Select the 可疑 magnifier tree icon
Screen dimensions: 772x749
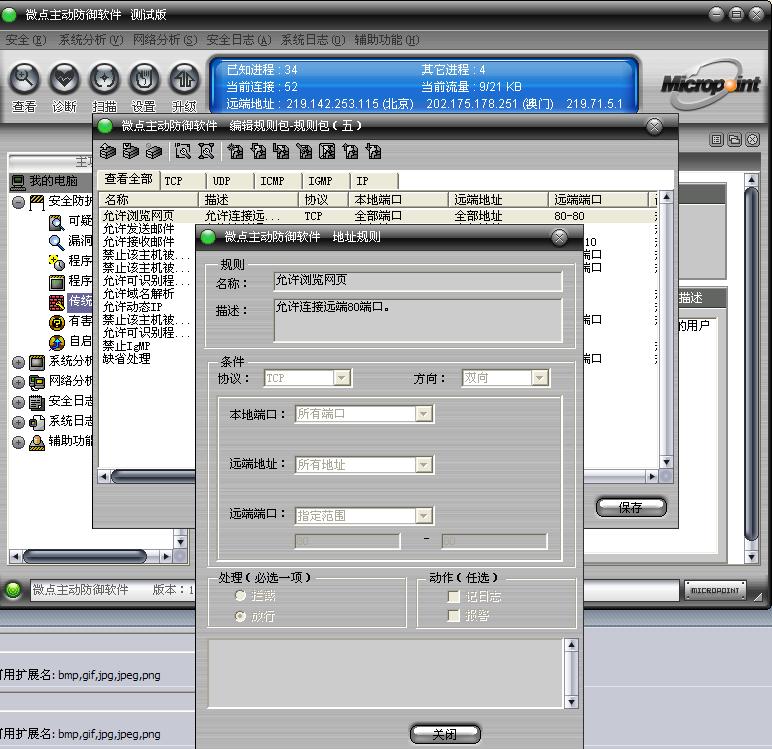57,223
